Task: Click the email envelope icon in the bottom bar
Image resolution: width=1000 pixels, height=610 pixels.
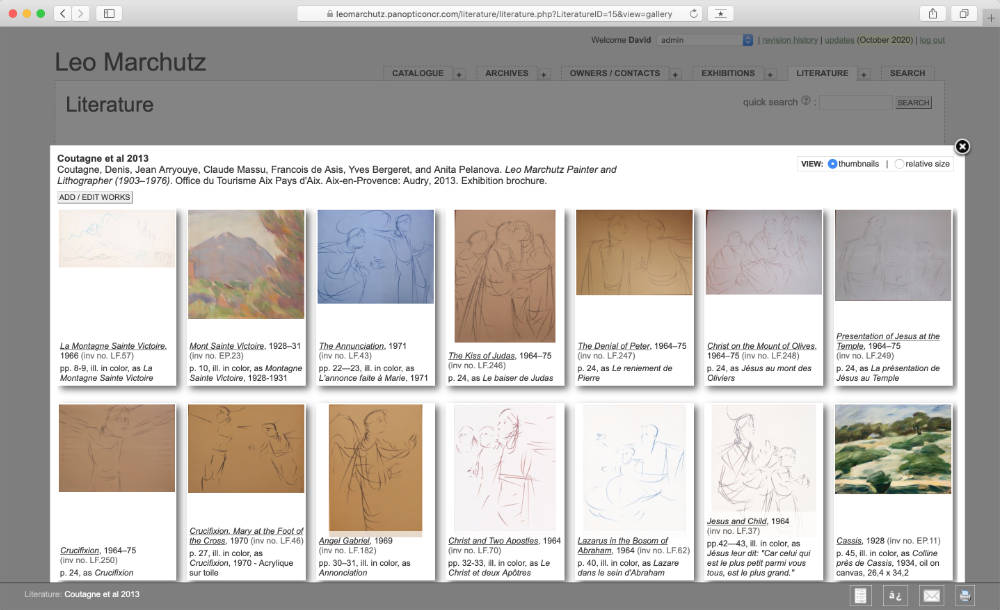Action: coord(931,595)
